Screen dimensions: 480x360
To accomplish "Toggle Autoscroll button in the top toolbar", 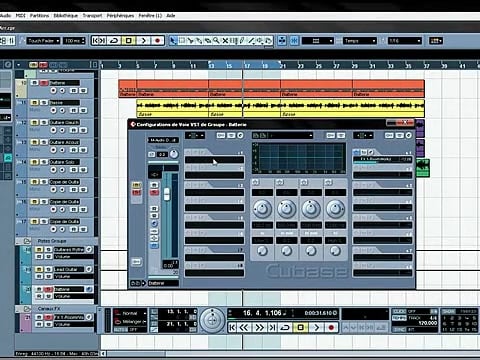I will [x=282, y=41].
